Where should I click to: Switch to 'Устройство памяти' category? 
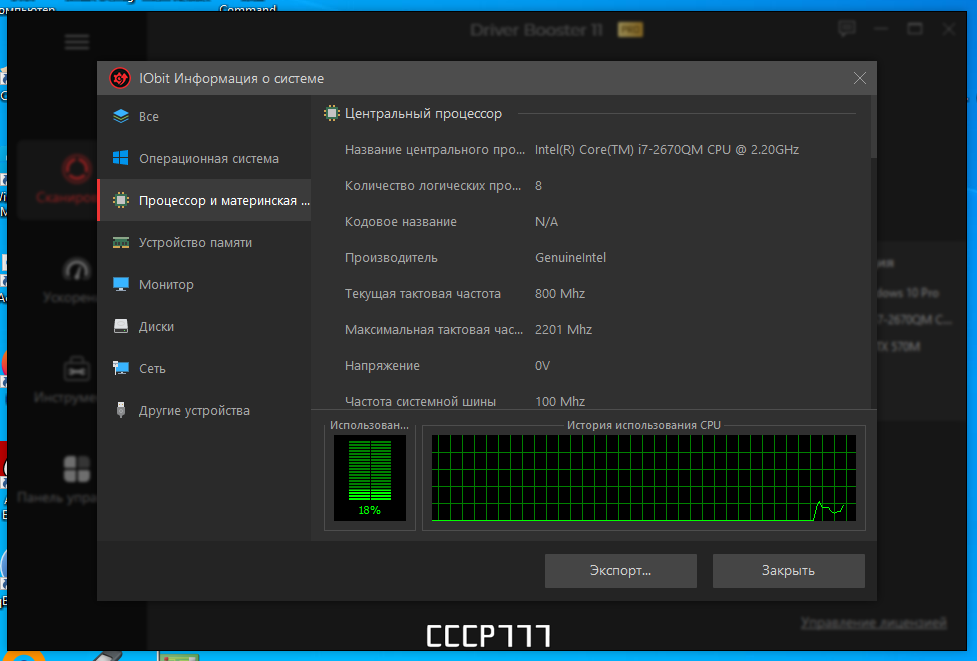[204, 242]
